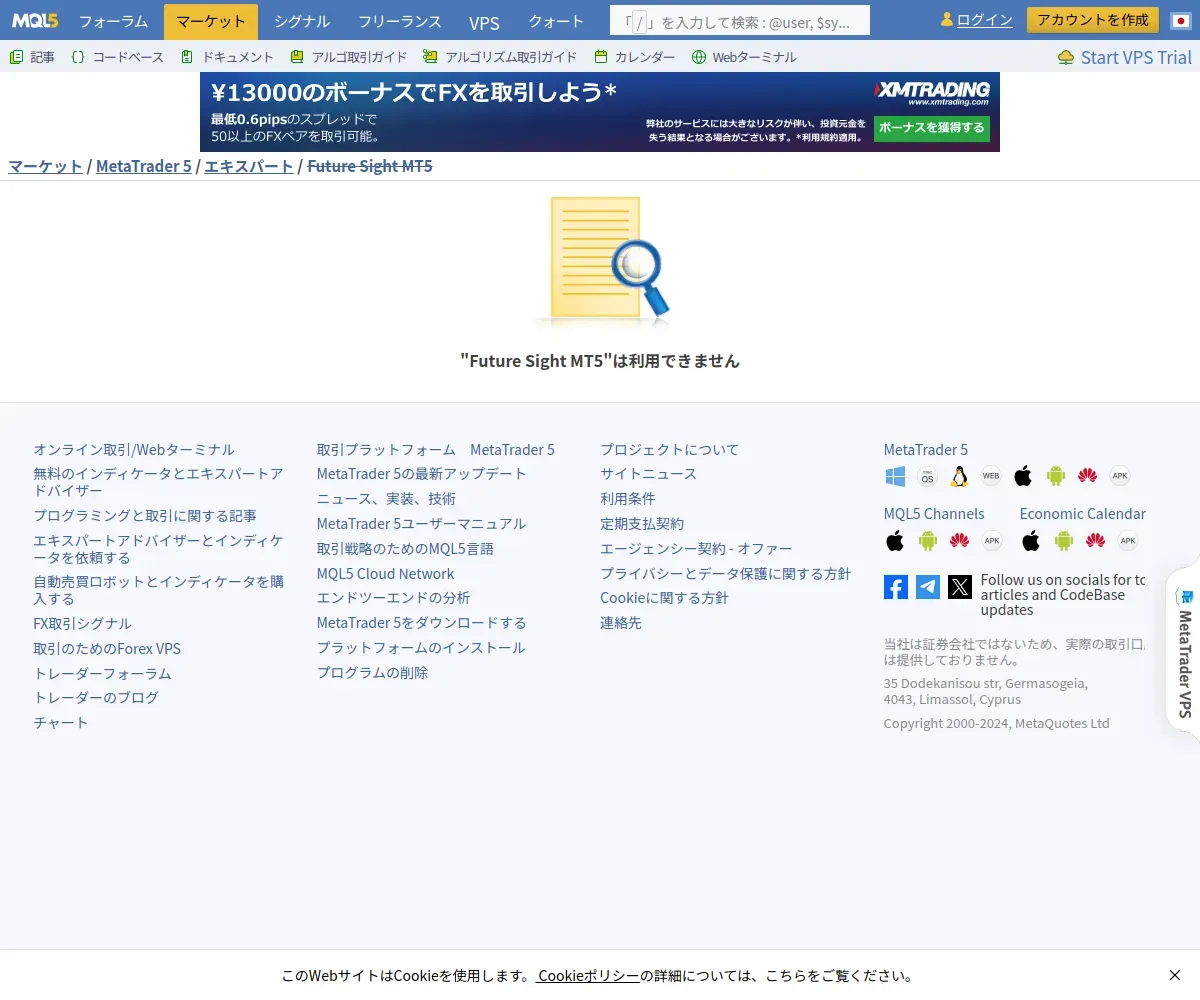Screen dimensions: 1200x1000
Task: Click アカウントを作成 button
Action: [x=1093, y=20]
